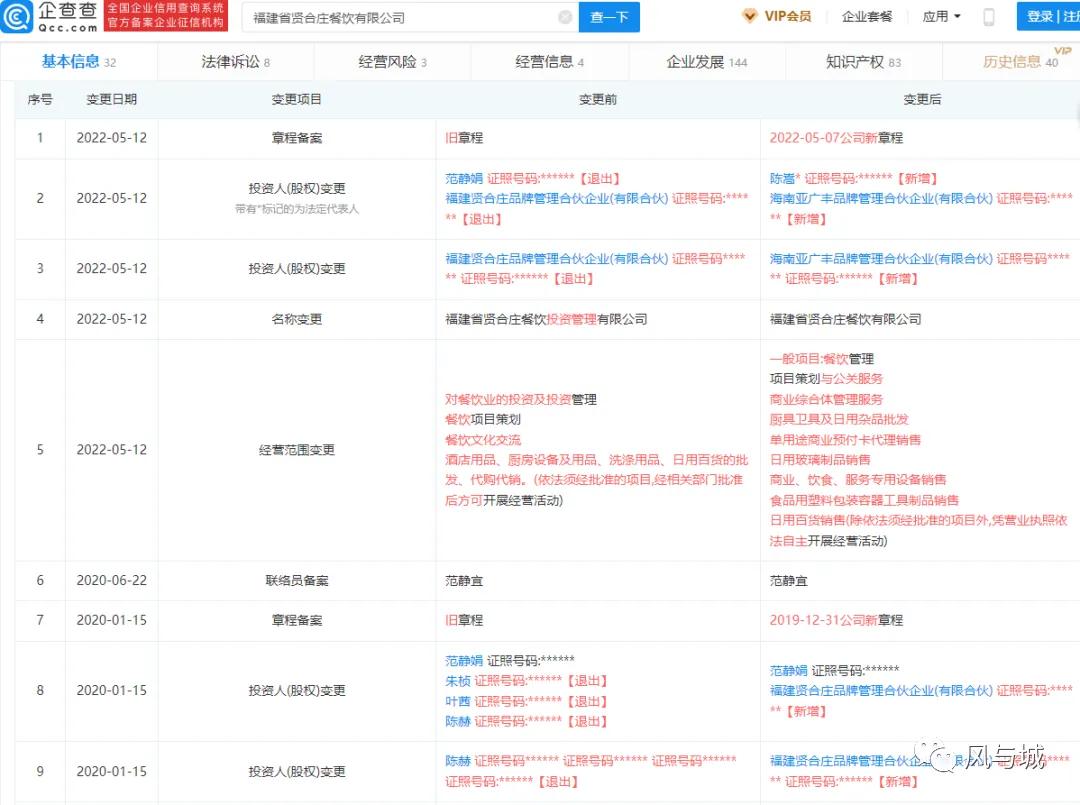1080x805 pixels.
Task: Open 朱桢 investor link in row 8
Action: click(x=457, y=681)
